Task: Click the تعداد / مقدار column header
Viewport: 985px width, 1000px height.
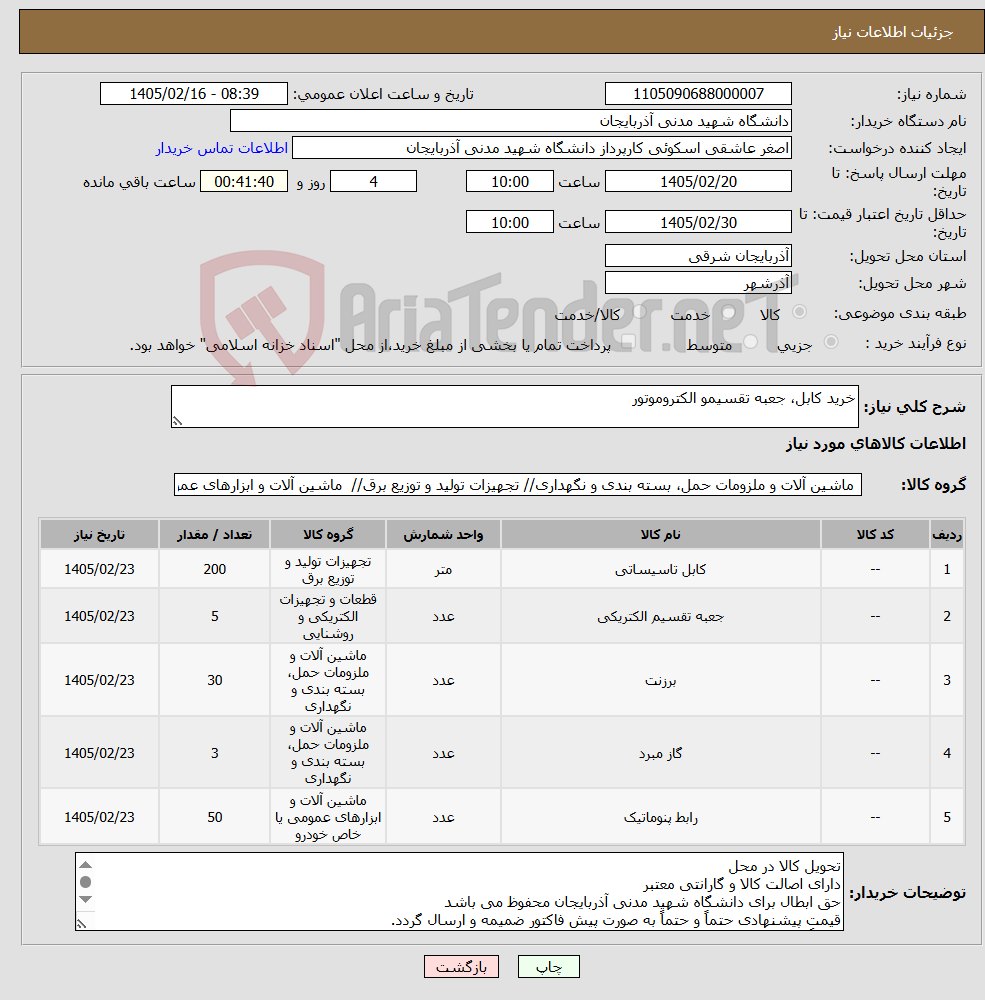Action: (214, 534)
